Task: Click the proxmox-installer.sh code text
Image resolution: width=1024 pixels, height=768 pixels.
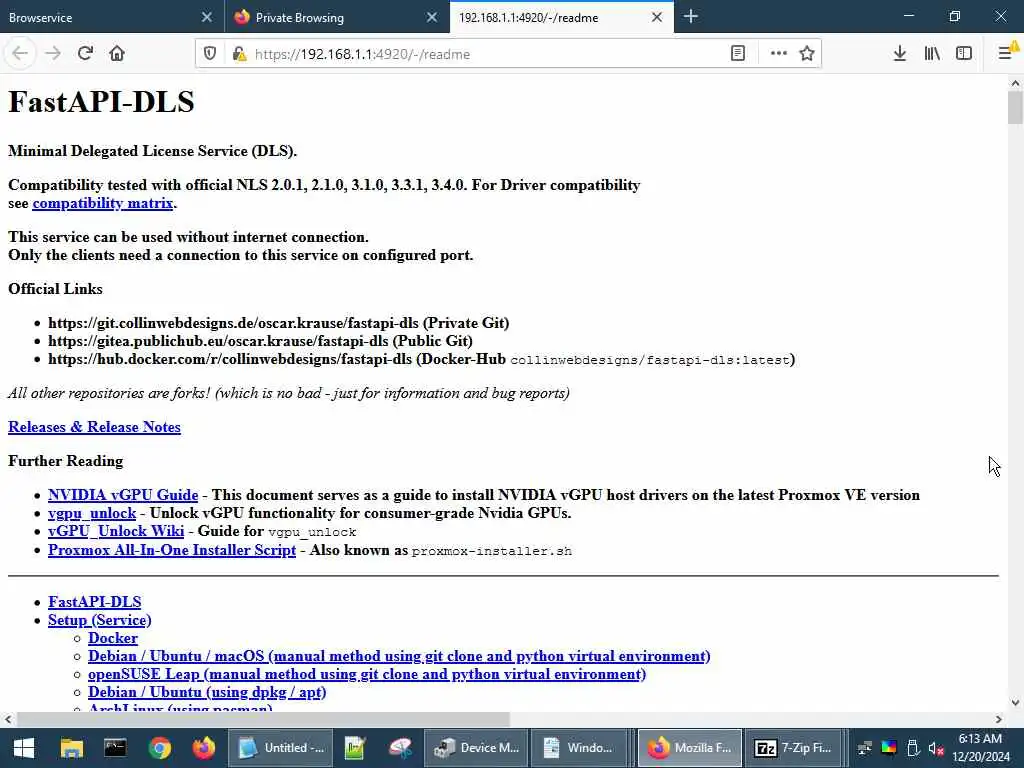Action: pos(492,551)
